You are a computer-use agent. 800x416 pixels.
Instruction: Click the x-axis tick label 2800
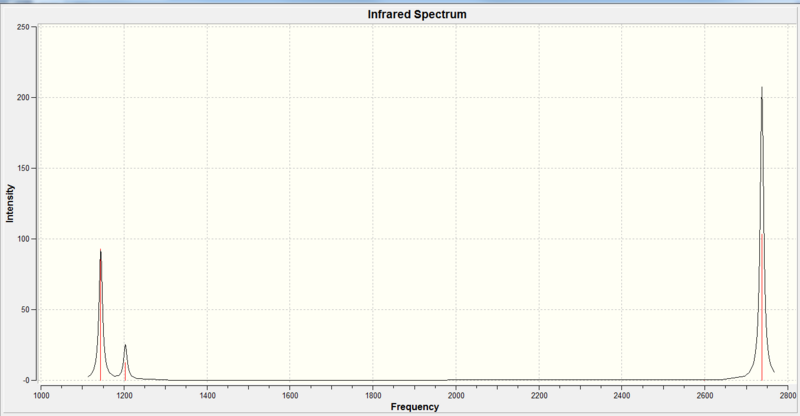pyautogui.click(x=788, y=395)
